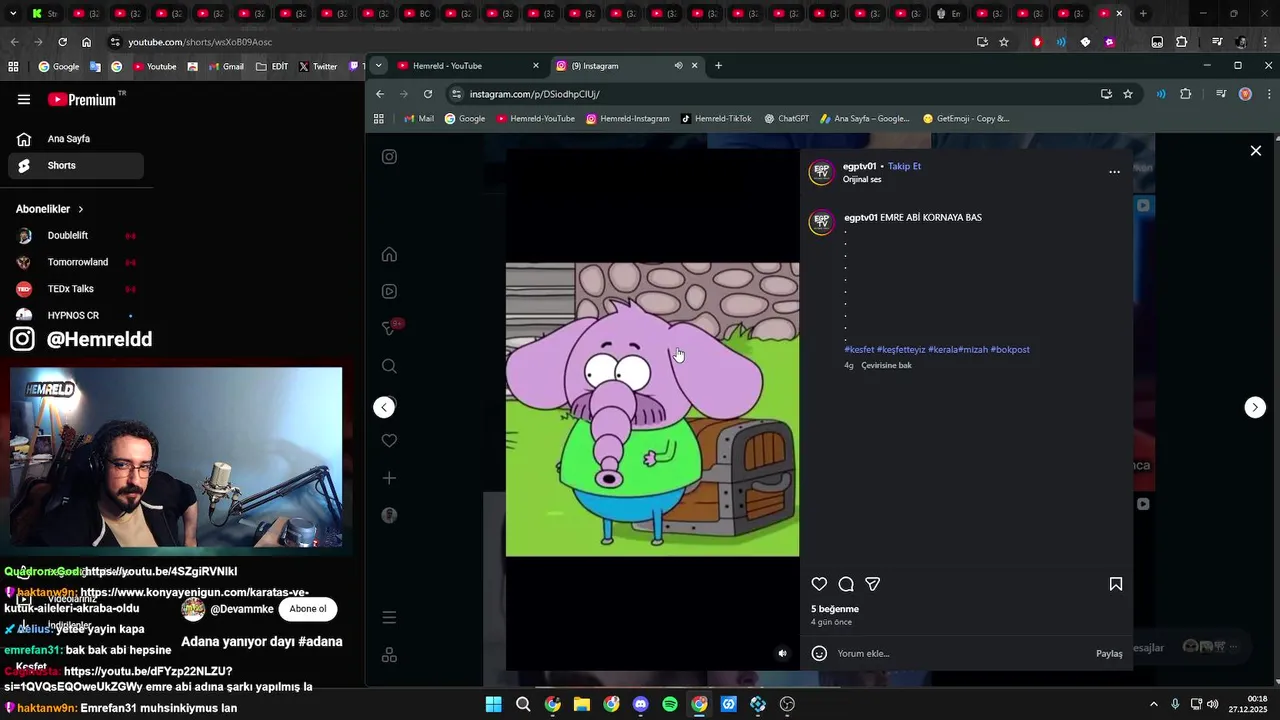Mute the Instagram video sound
This screenshot has width=1280, height=720.
782,653
